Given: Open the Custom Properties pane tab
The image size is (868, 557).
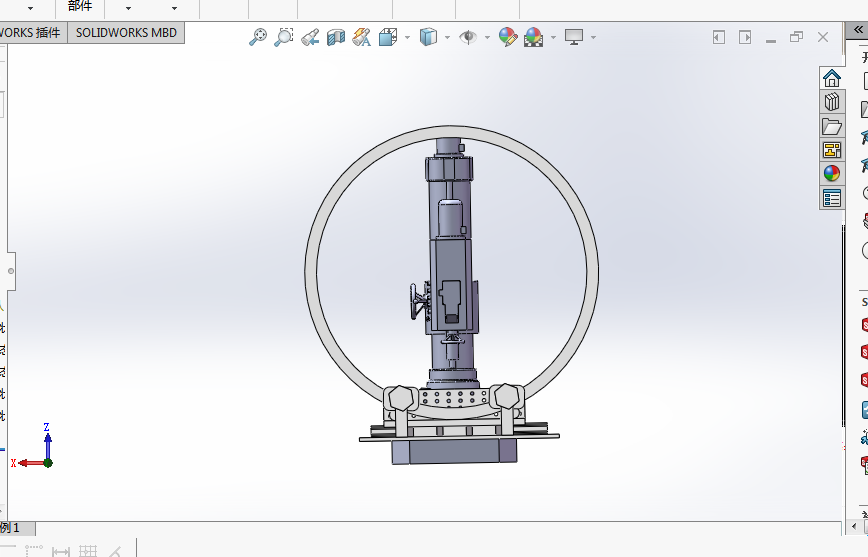Looking at the screenshot, I should pos(831,198).
